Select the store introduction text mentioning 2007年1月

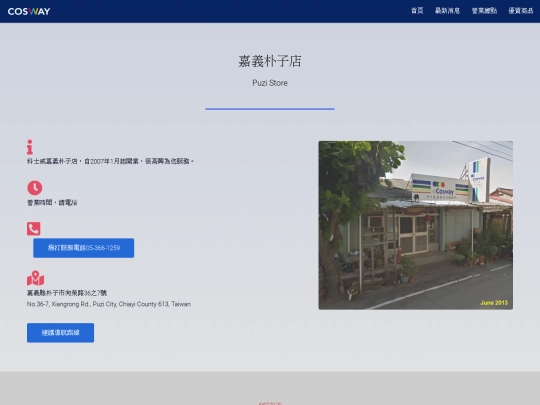110,161
